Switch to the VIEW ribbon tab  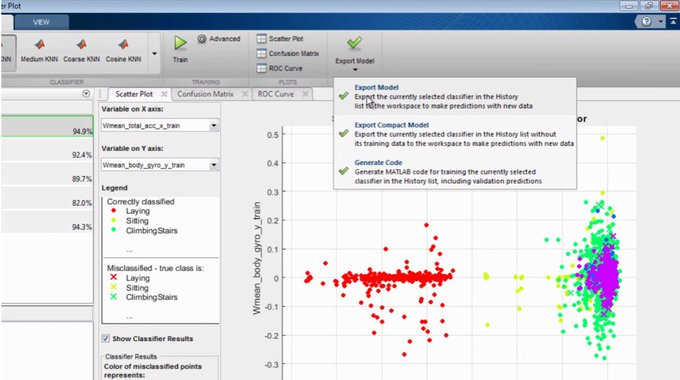click(x=41, y=22)
